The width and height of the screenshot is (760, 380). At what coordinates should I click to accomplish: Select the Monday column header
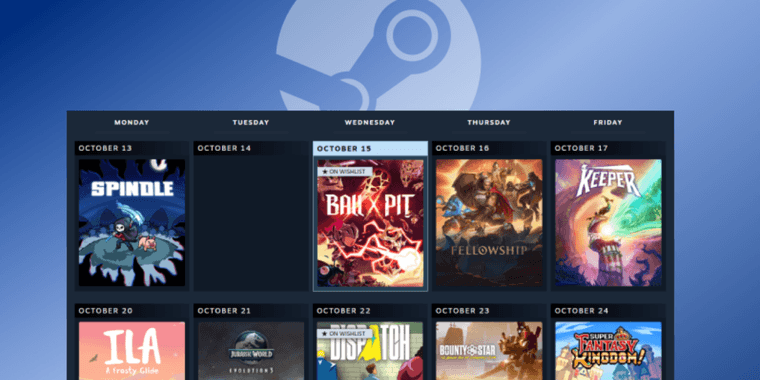132,123
